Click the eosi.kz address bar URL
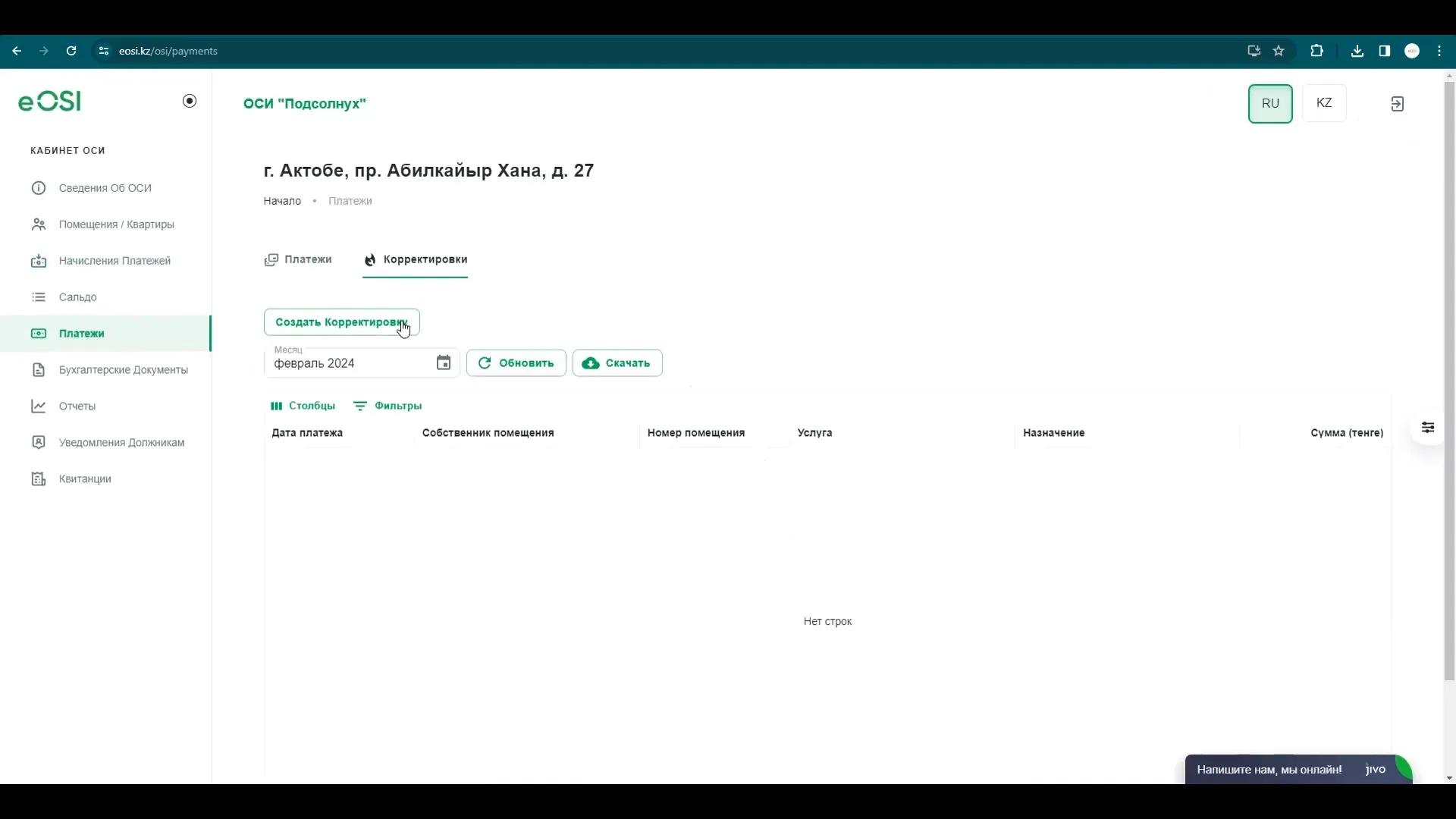This screenshot has width=1456, height=819. click(168, 51)
